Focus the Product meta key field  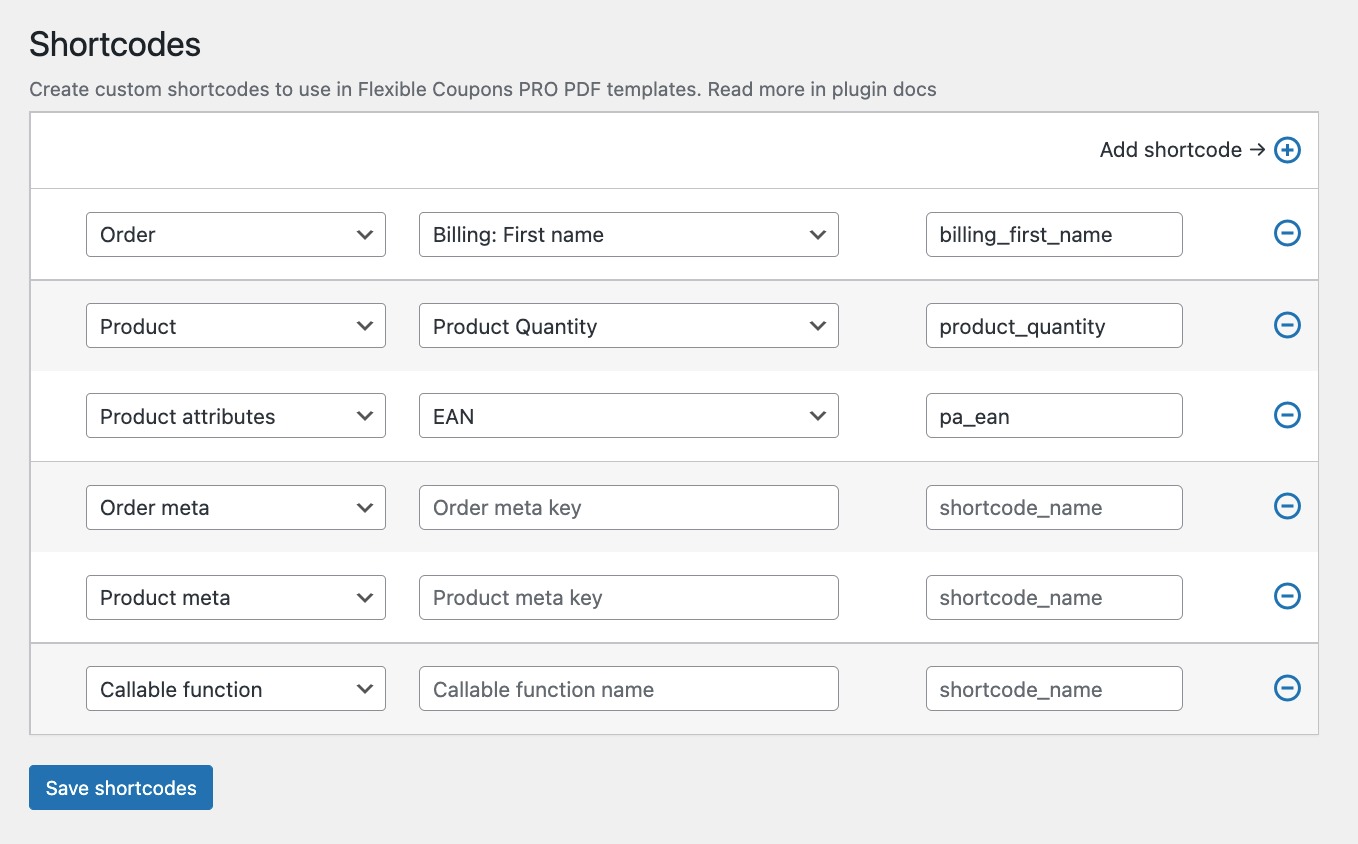(x=629, y=597)
